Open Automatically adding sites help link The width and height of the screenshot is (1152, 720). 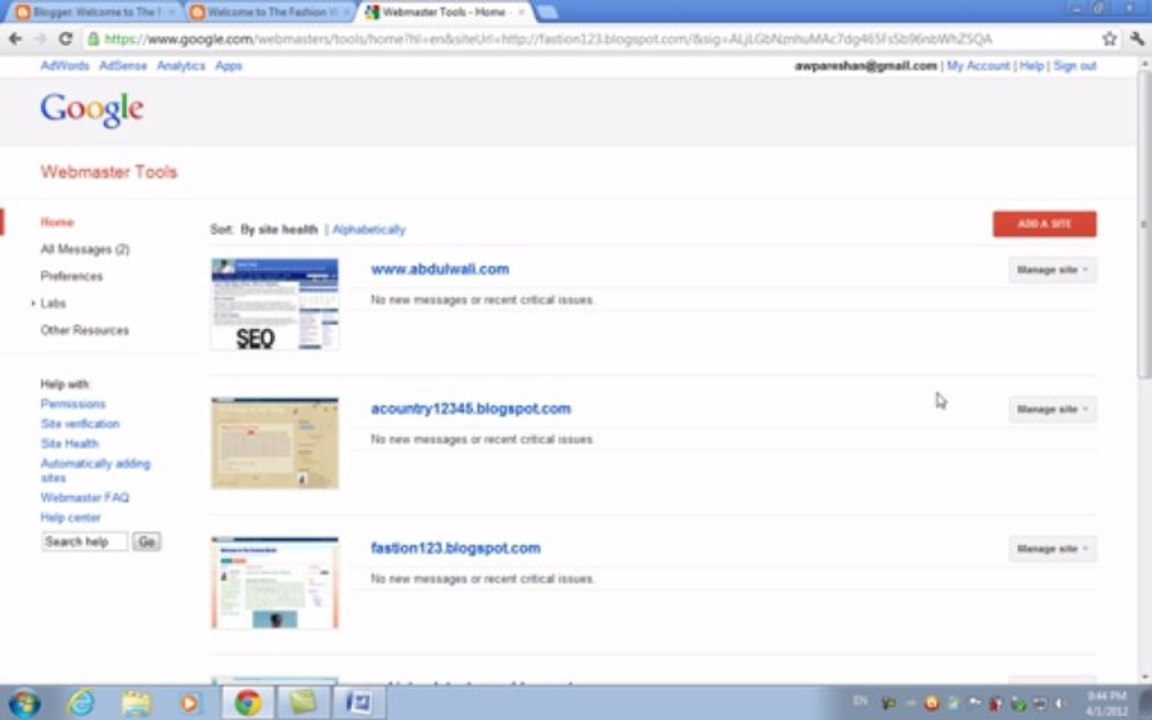[95, 470]
